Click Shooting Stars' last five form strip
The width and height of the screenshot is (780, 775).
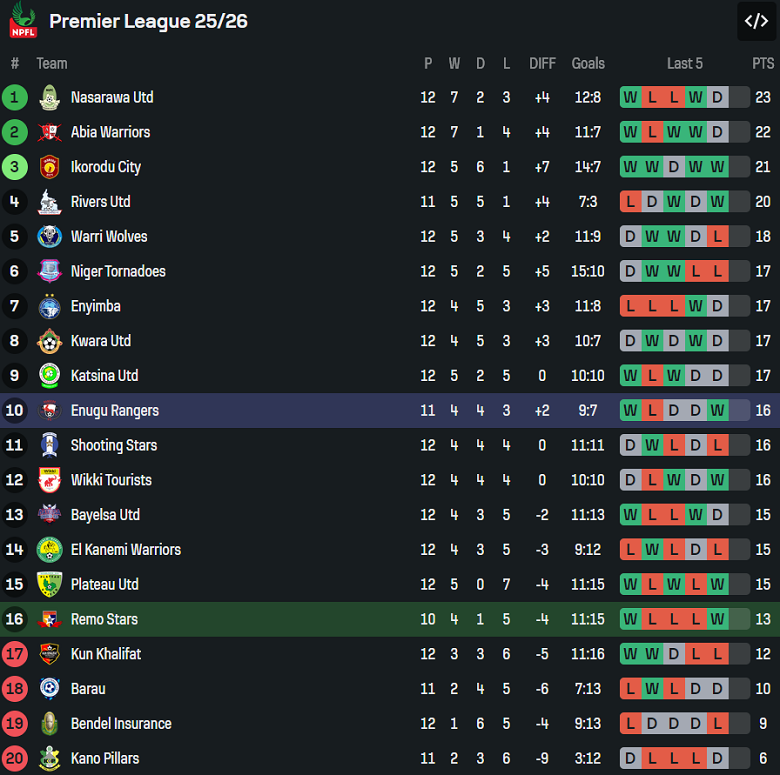point(684,446)
